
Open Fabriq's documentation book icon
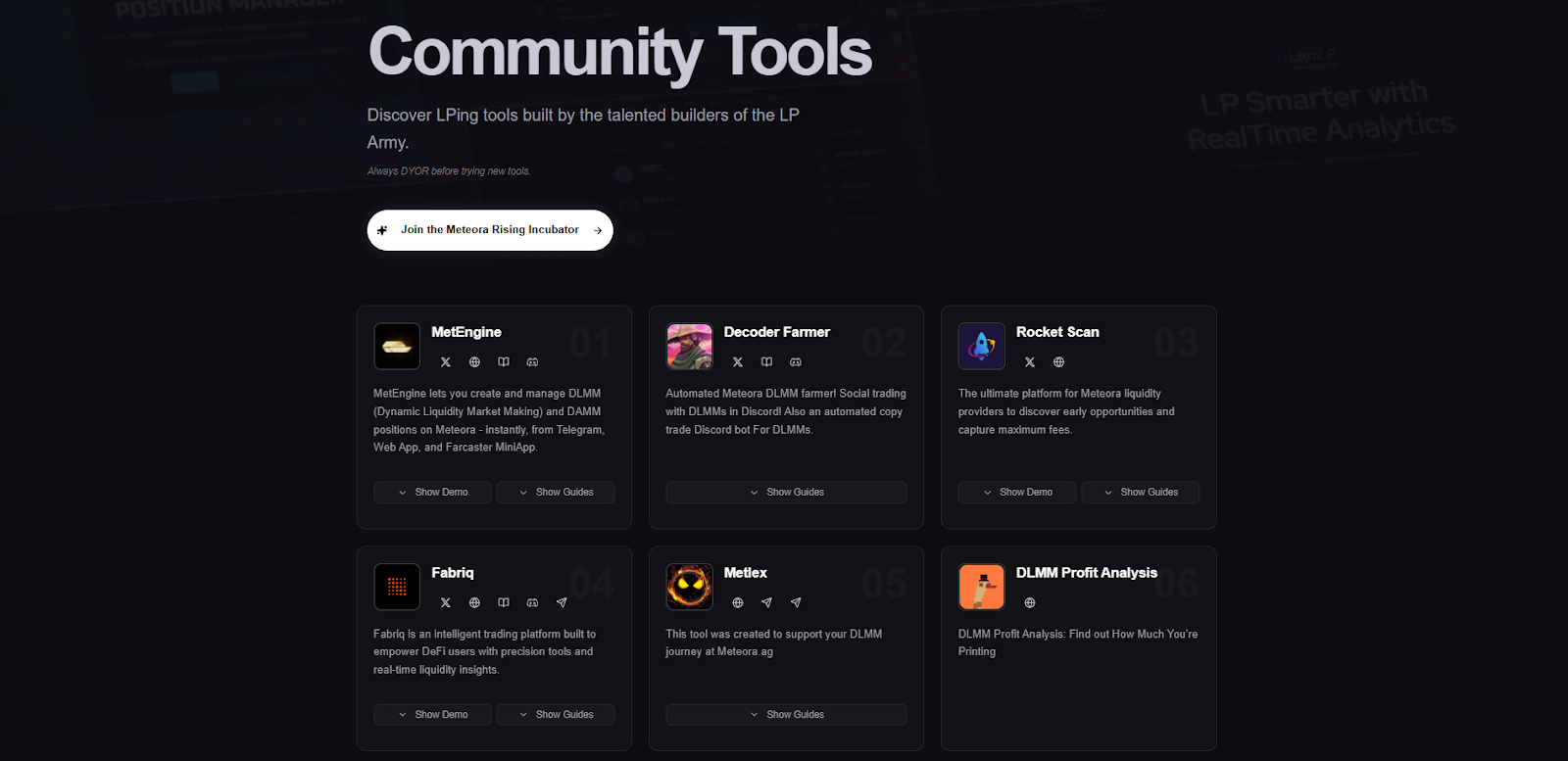pos(504,603)
